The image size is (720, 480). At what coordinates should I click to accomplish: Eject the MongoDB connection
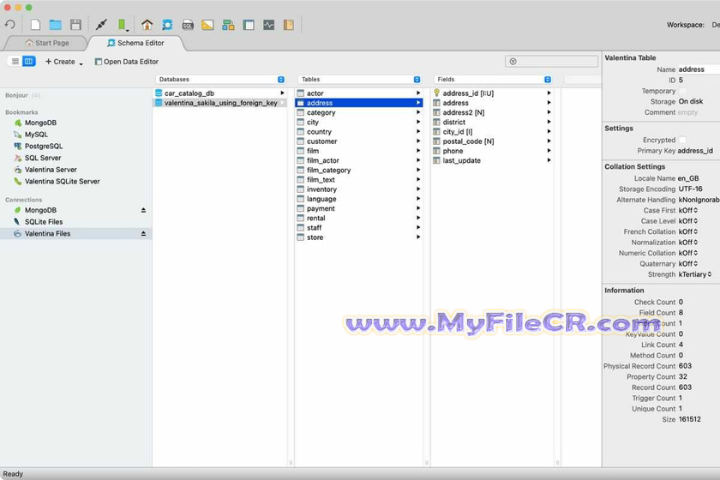[143, 210]
